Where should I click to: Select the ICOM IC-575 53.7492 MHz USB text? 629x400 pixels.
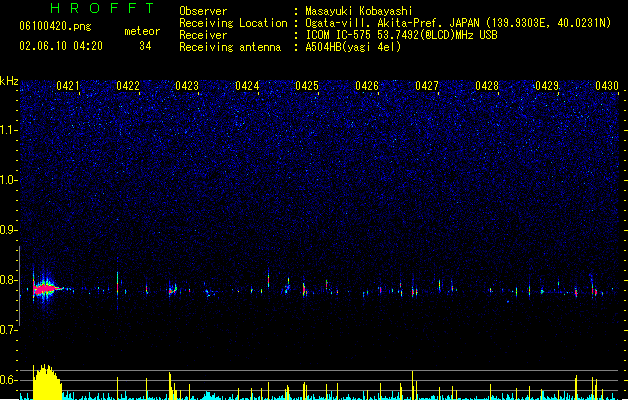(401, 35)
